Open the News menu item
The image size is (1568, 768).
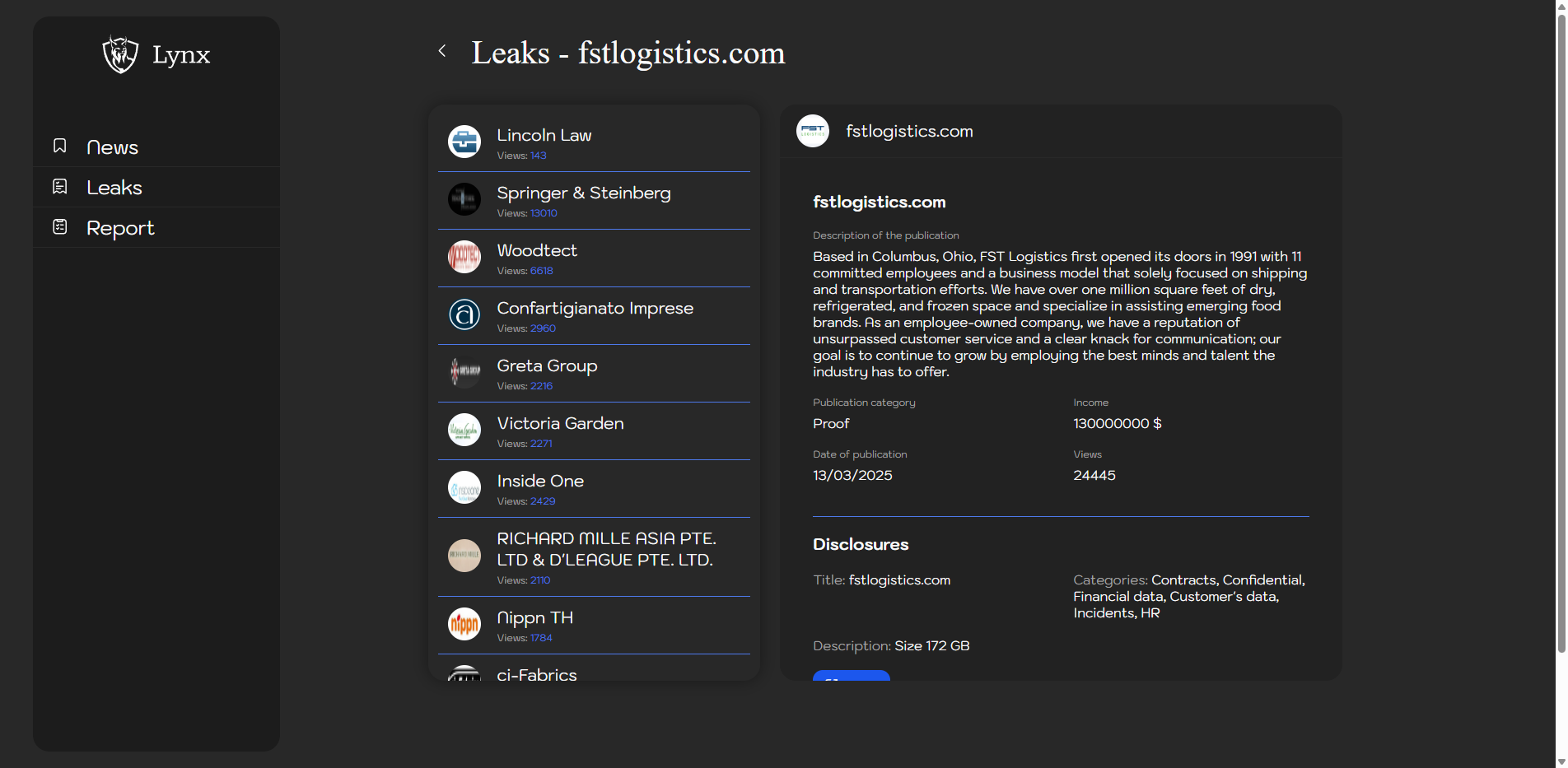[x=112, y=147]
